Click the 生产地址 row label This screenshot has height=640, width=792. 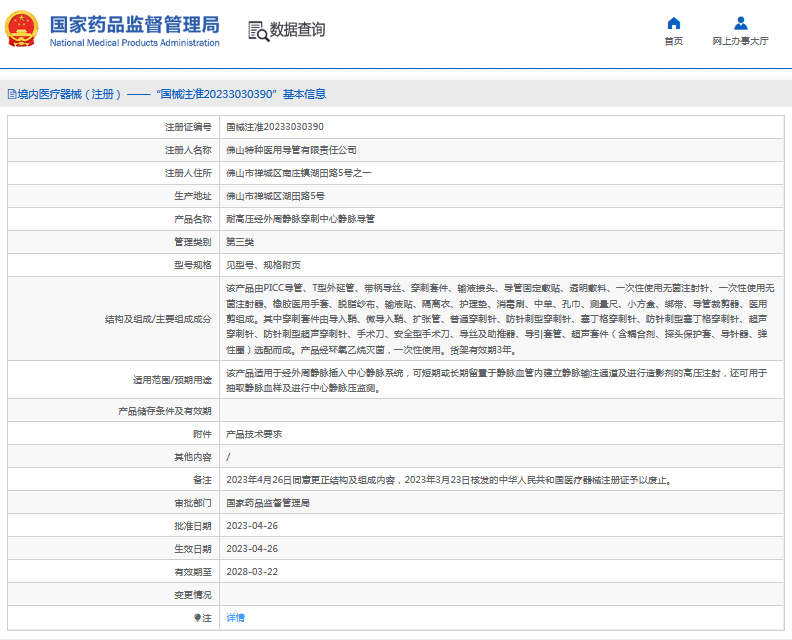click(x=192, y=196)
